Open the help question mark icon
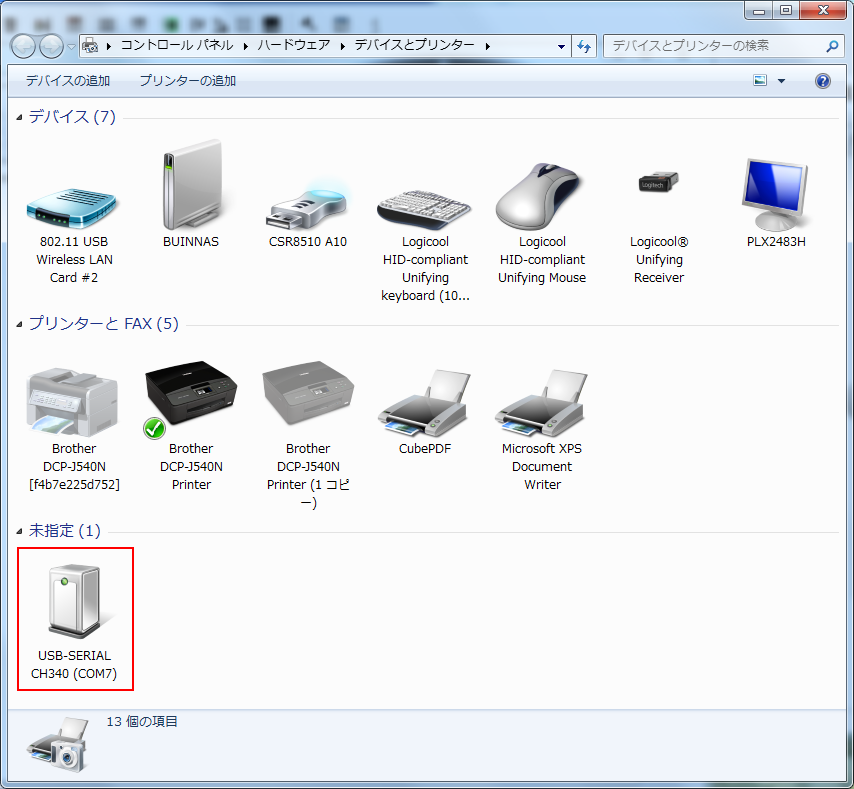Image resolution: width=854 pixels, height=789 pixels. 822,81
